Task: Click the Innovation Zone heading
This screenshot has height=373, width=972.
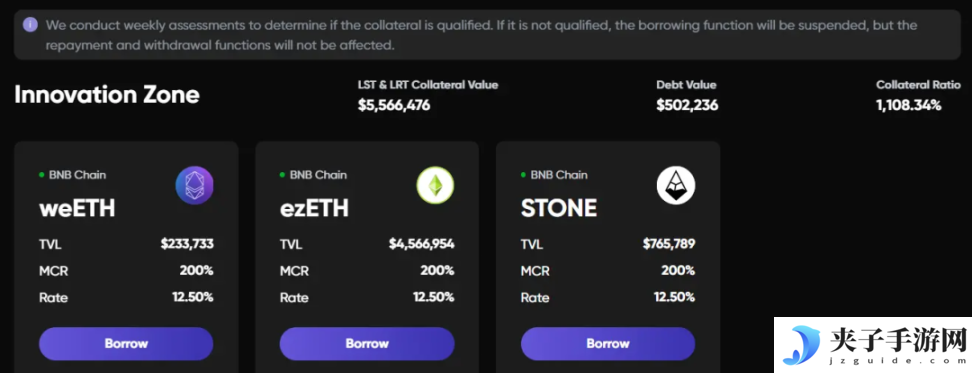Action: (x=107, y=95)
